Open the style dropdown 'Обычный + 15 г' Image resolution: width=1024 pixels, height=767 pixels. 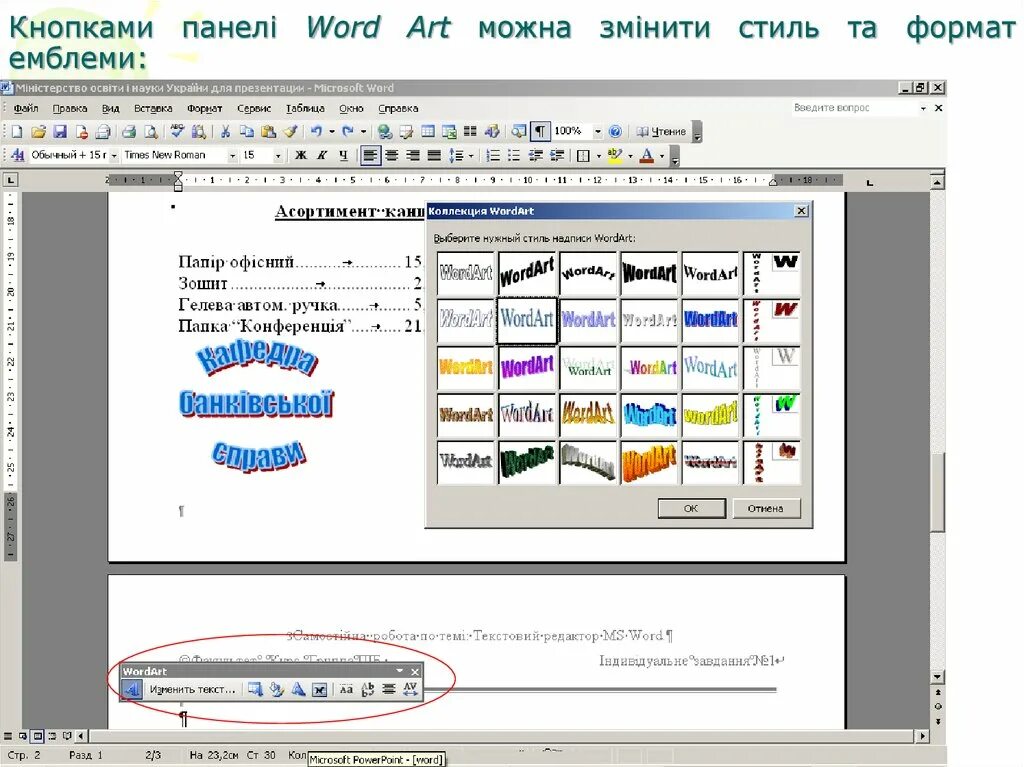(x=114, y=155)
